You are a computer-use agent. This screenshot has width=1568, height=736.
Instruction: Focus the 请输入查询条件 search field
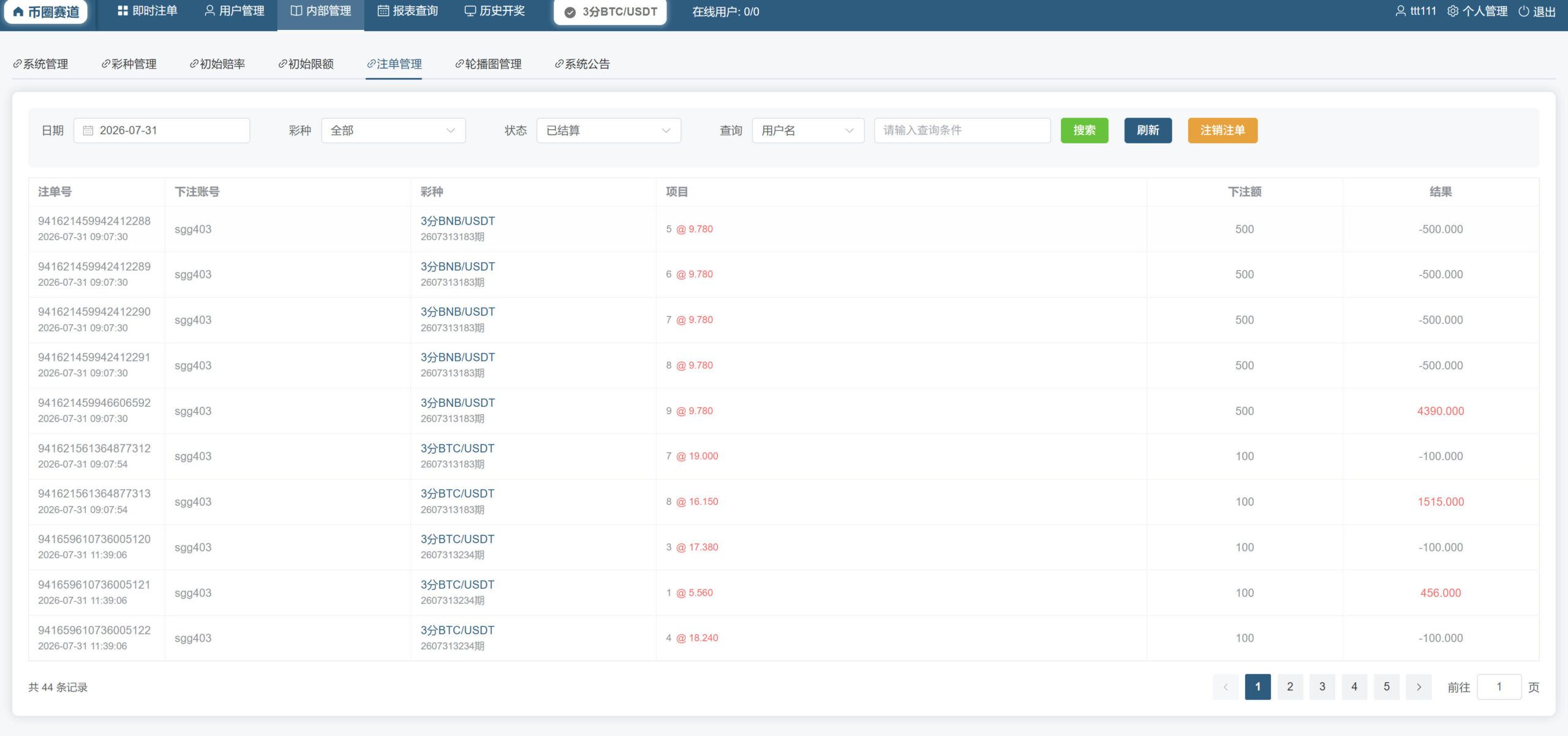962,131
